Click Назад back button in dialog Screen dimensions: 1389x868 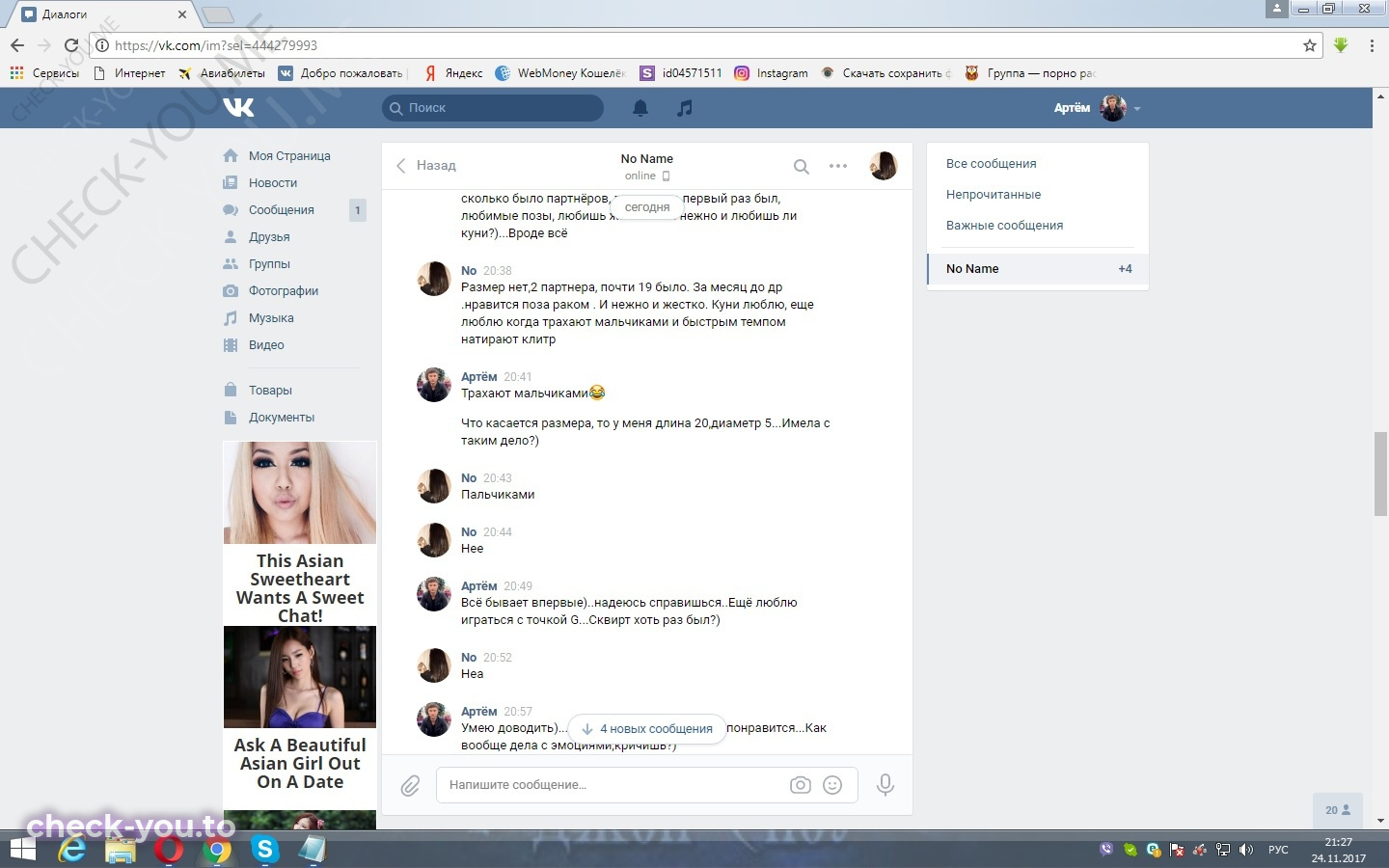pyautogui.click(x=425, y=166)
